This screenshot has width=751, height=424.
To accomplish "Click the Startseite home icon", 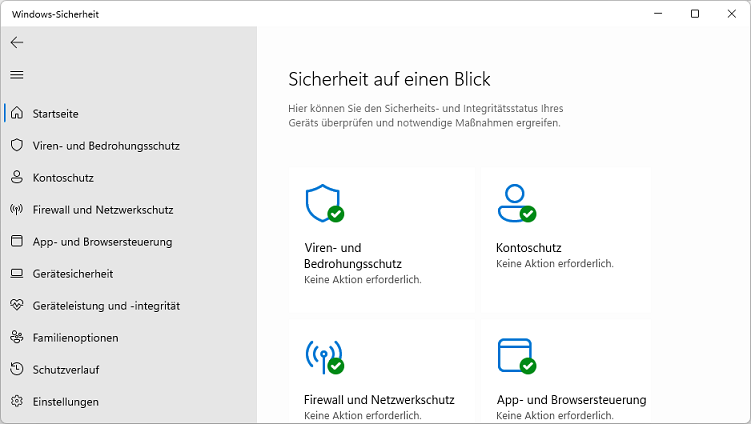I will pos(17,113).
